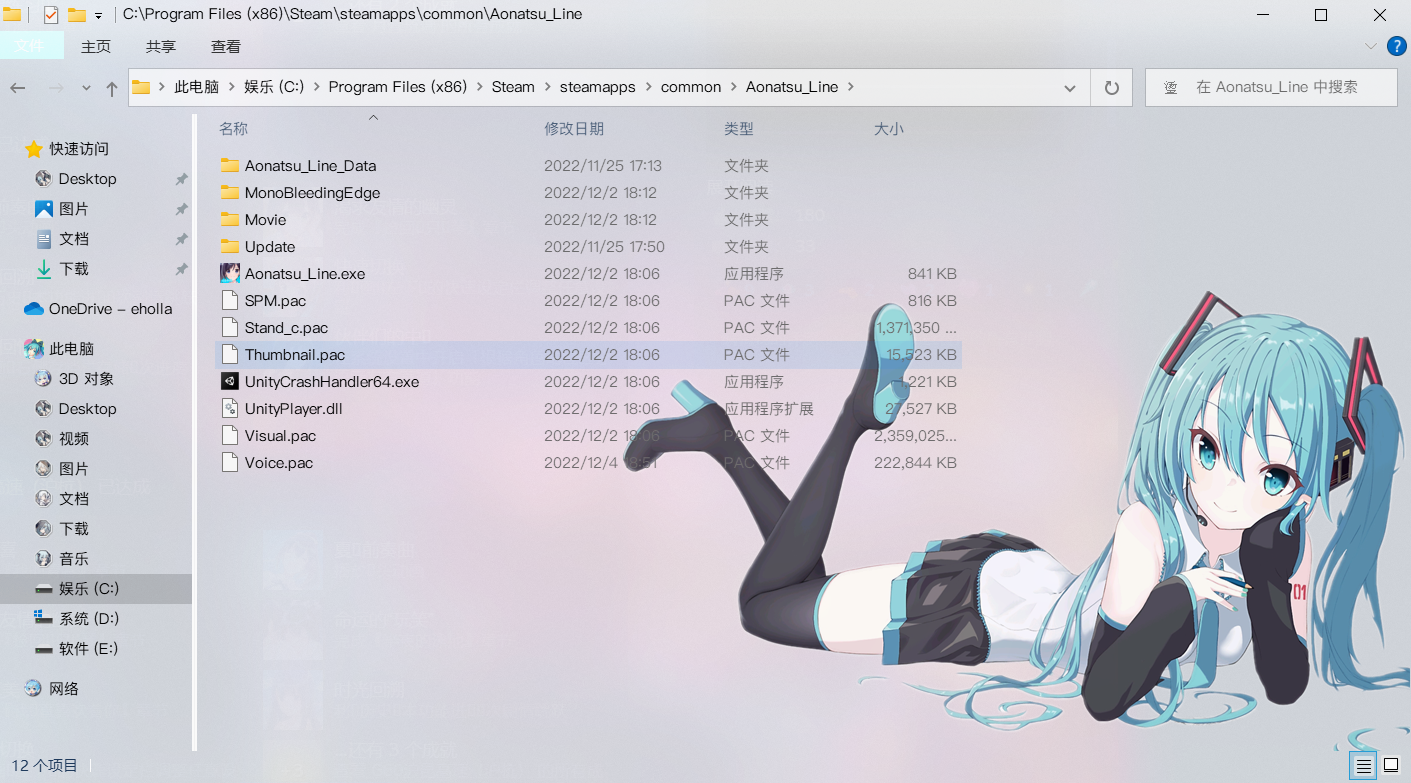Sort files by 名称 column header
Viewport: 1411px width, 783px height.
pyautogui.click(x=234, y=129)
